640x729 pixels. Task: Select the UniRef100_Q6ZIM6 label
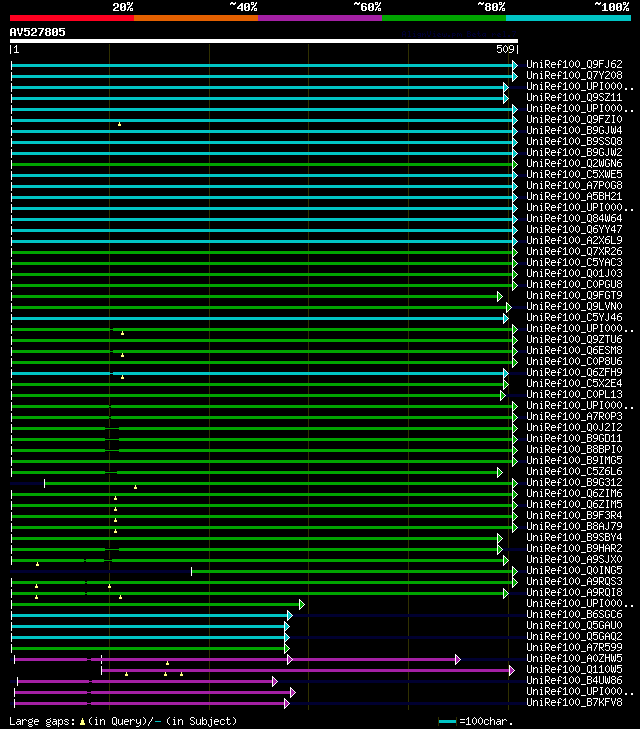click(574, 493)
